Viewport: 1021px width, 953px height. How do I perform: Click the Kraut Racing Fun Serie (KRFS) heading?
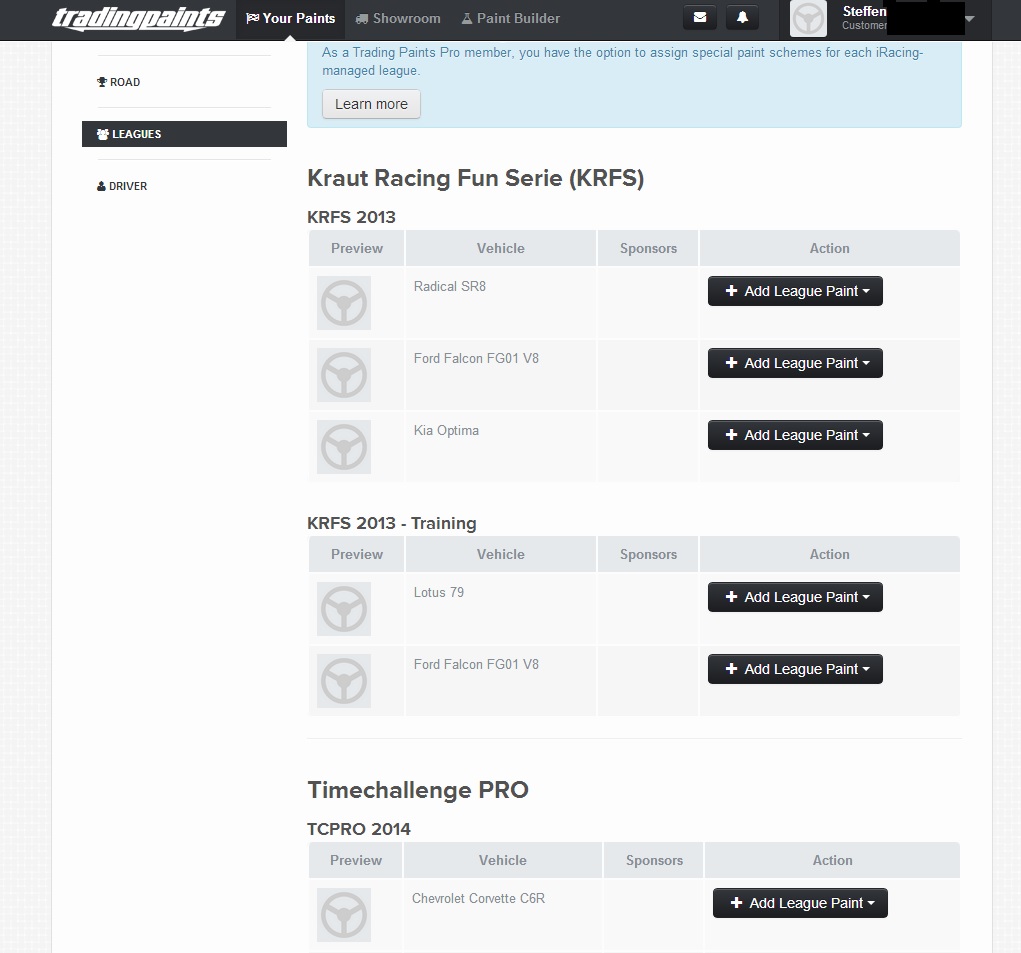pyautogui.click(x=475, y=178)
